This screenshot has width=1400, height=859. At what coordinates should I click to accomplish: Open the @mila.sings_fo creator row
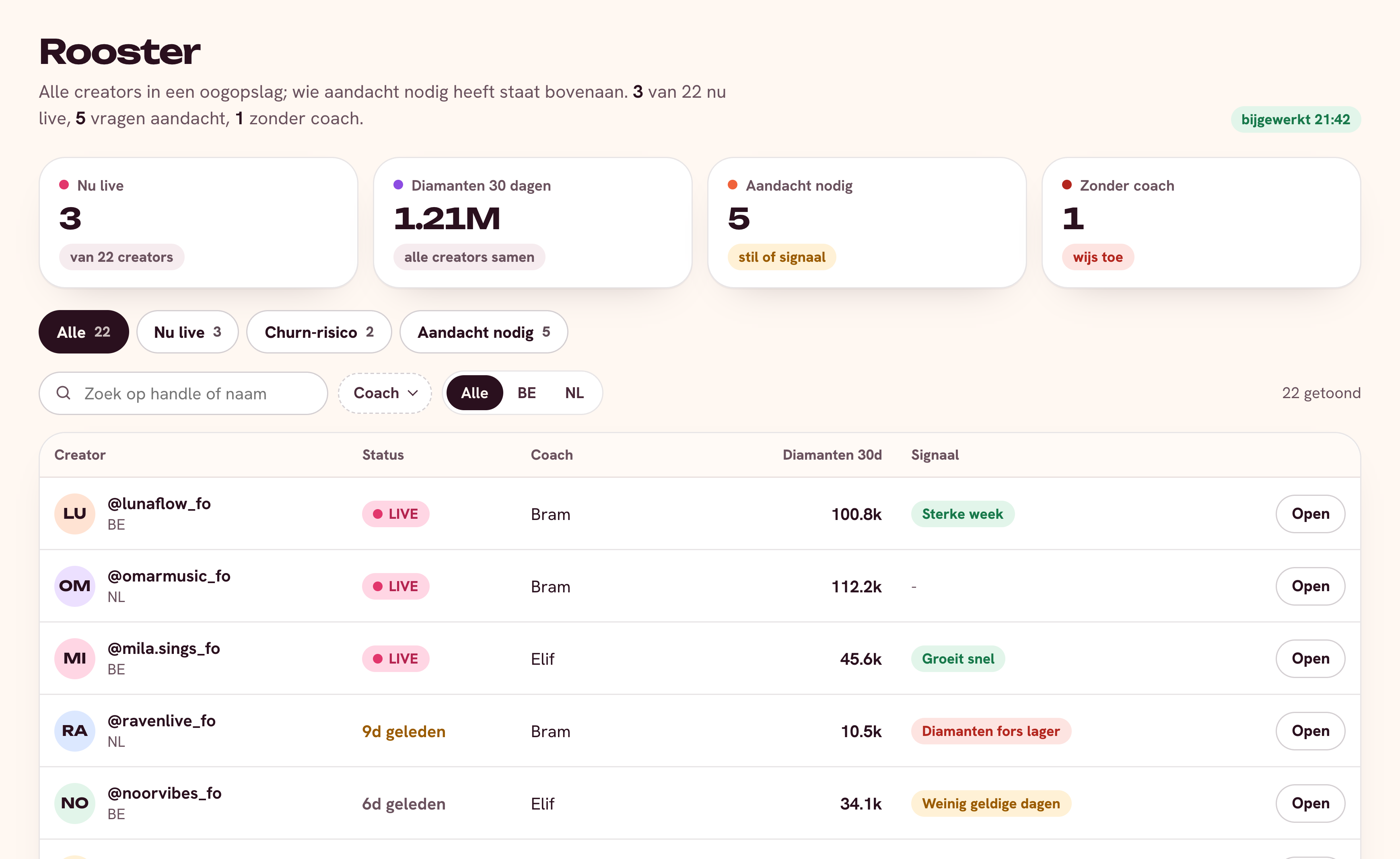click(x=1310, y=658)
